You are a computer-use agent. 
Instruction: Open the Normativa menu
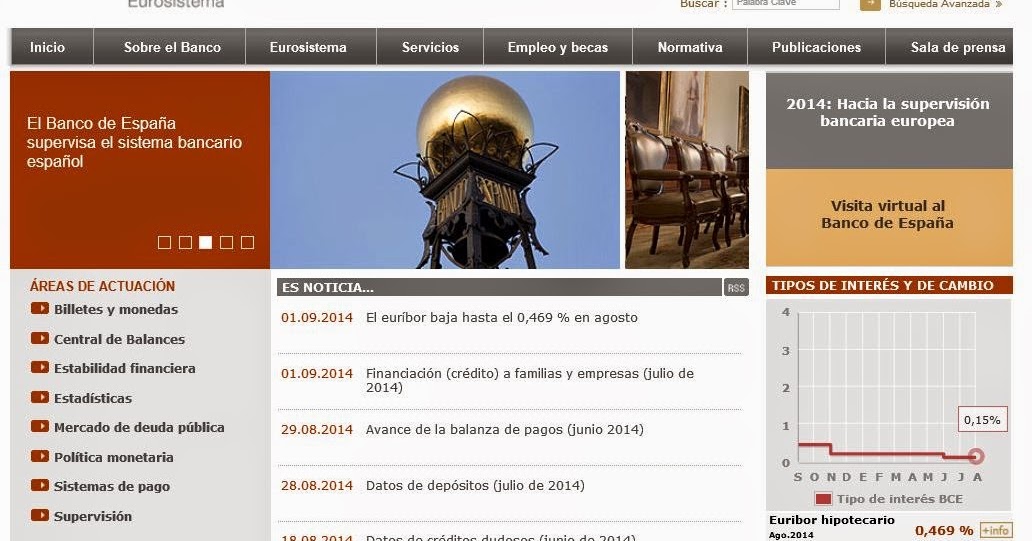coord(690,47)
